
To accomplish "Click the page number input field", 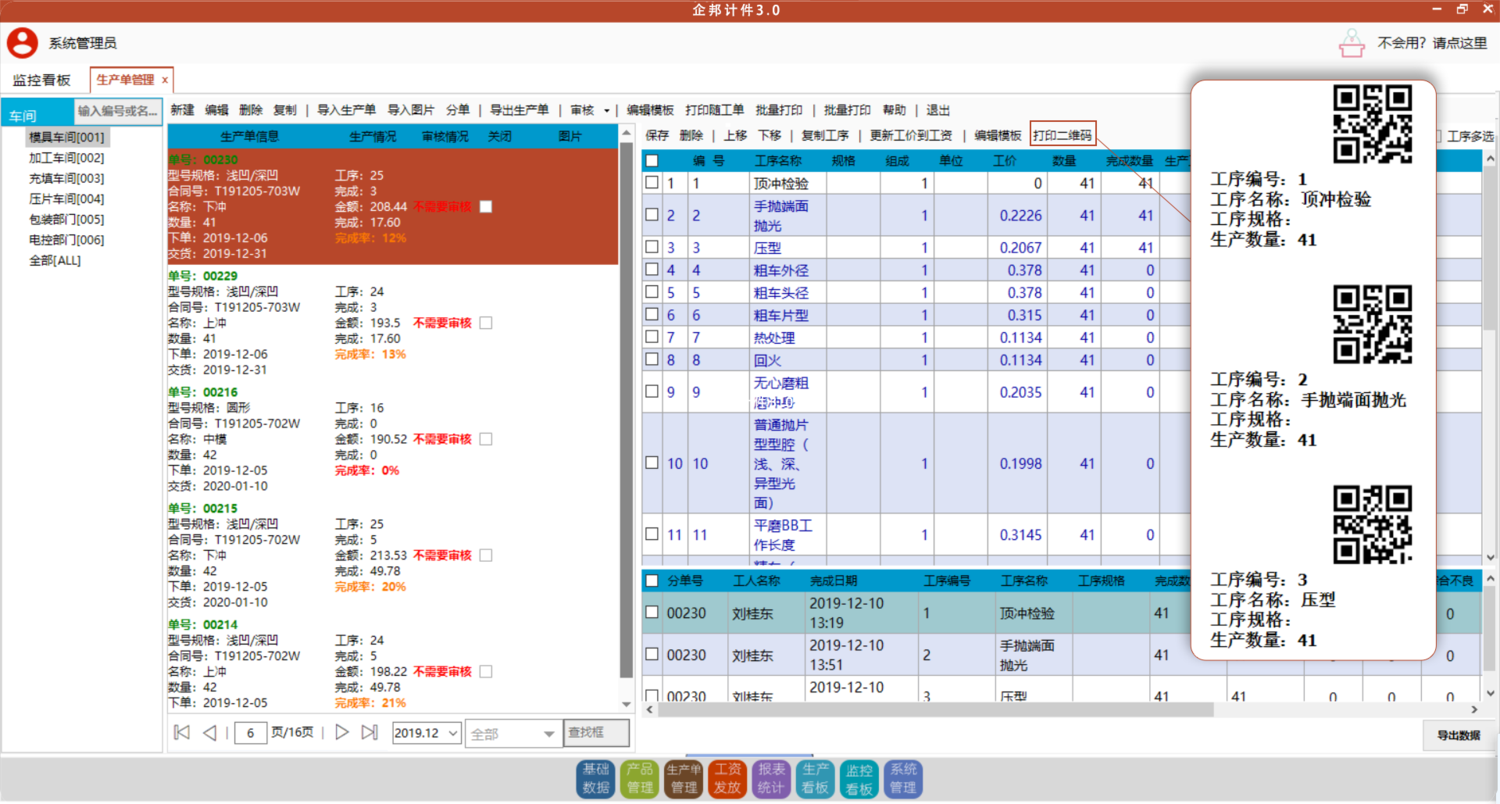I will click(250, 733).
